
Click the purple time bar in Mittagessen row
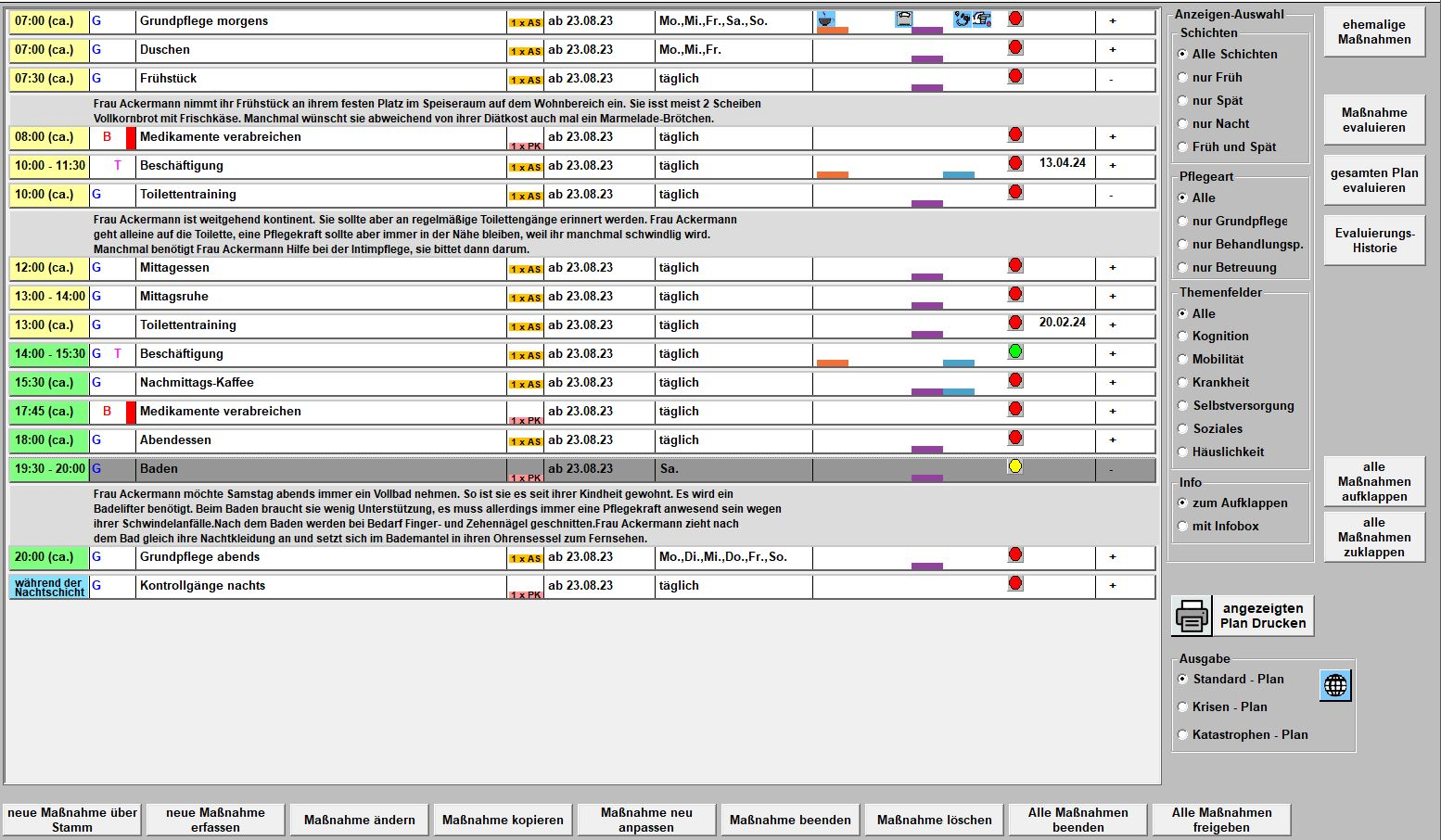click(x=926, y=276)
